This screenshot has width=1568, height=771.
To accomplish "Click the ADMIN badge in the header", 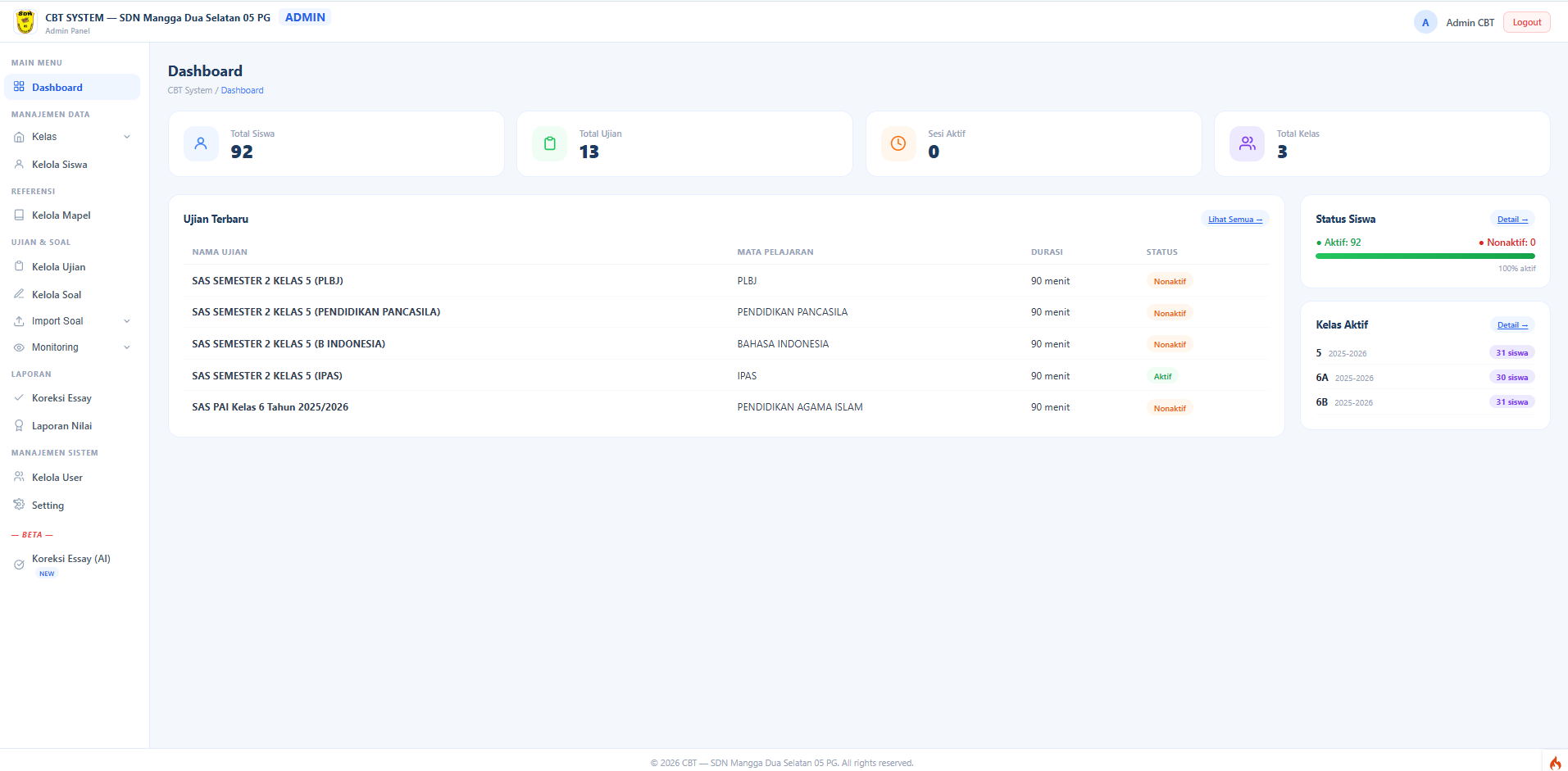I will 305,17.
